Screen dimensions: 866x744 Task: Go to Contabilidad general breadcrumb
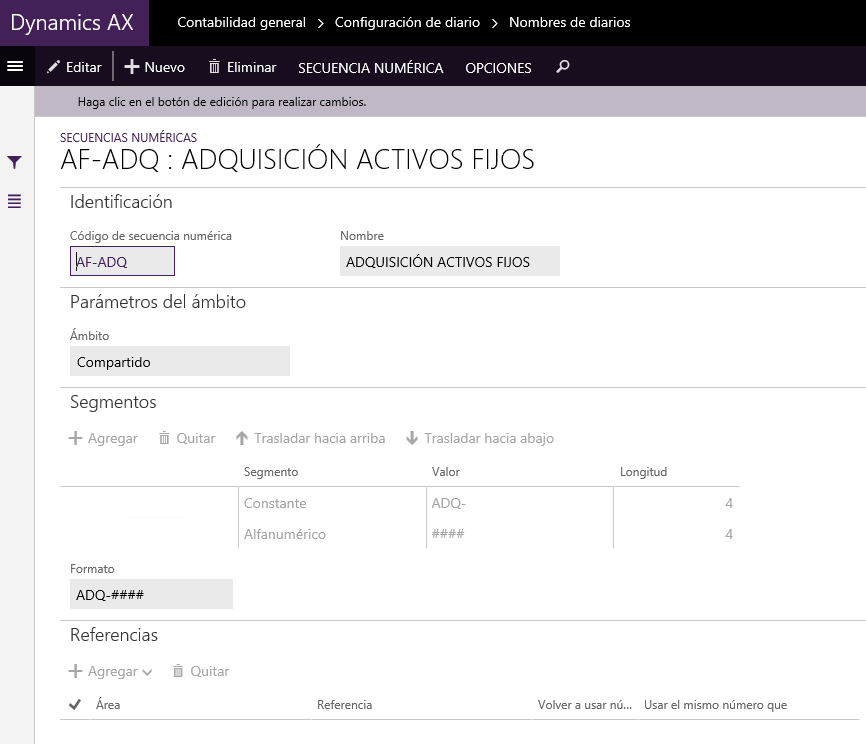tap(241, 22)
